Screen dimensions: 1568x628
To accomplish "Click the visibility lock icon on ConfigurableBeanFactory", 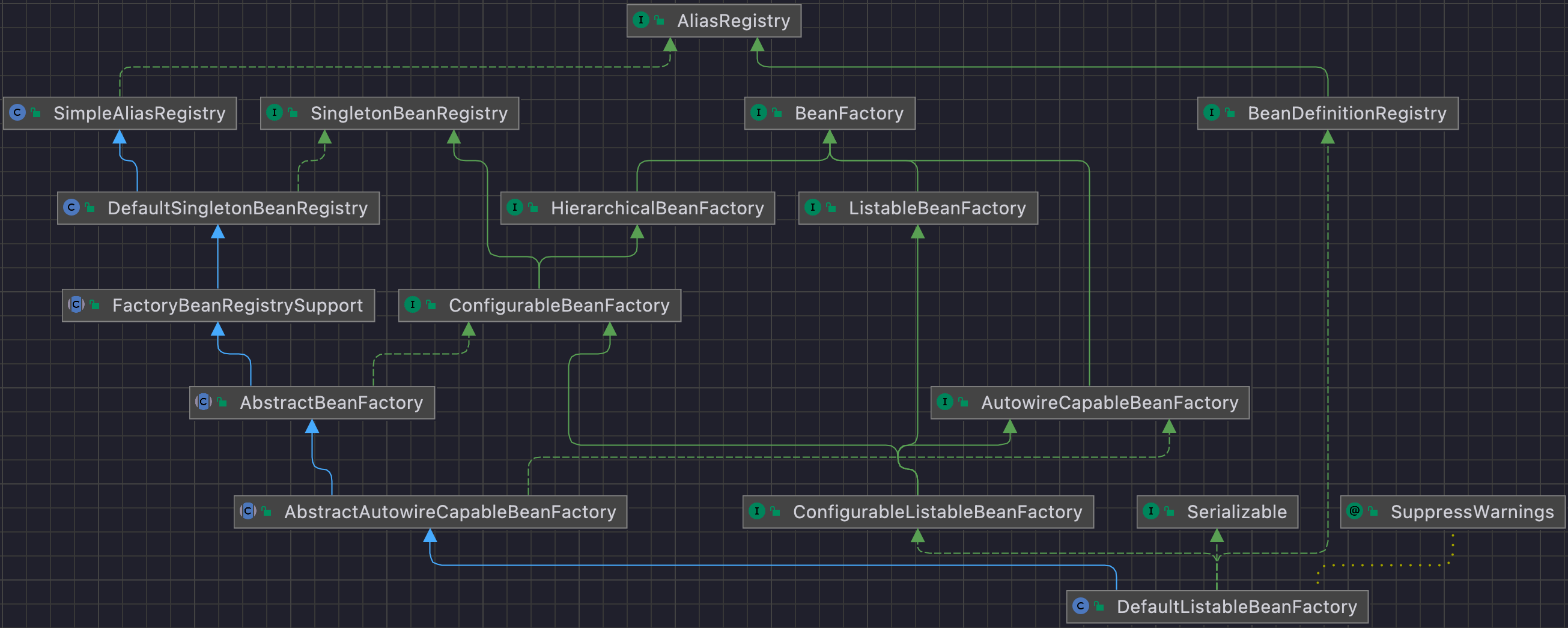I will [x=431, y=306].
